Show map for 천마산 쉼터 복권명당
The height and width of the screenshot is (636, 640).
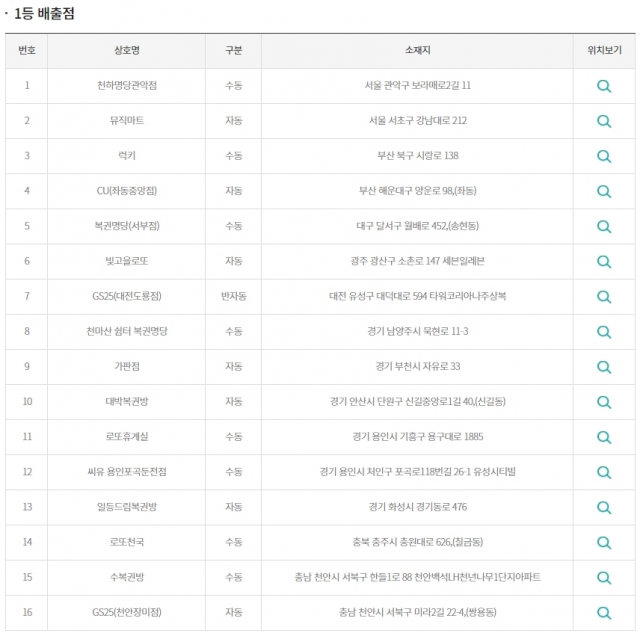[604, 332]
